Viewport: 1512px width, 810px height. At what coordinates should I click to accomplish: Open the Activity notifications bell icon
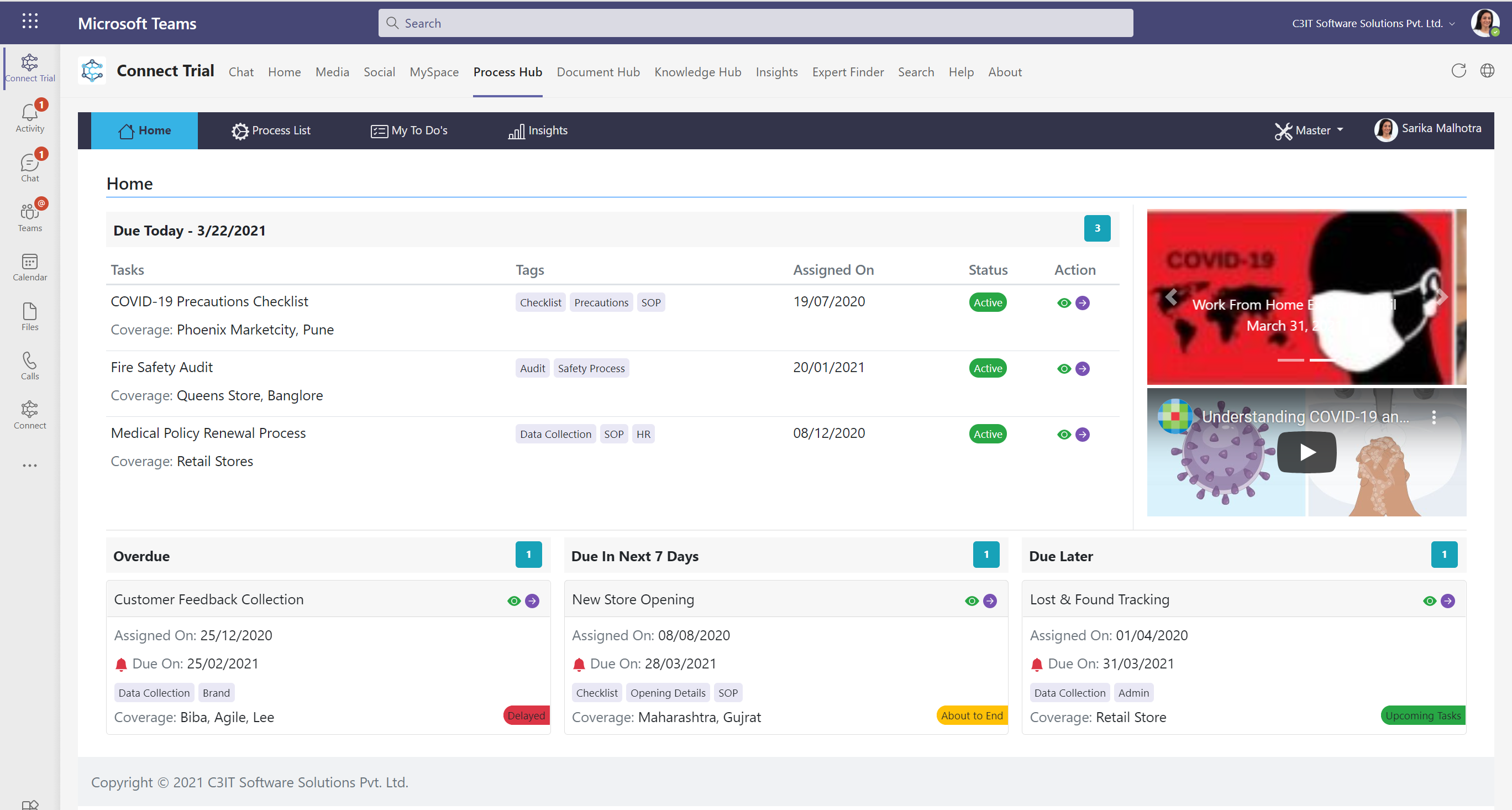(29, 116)
